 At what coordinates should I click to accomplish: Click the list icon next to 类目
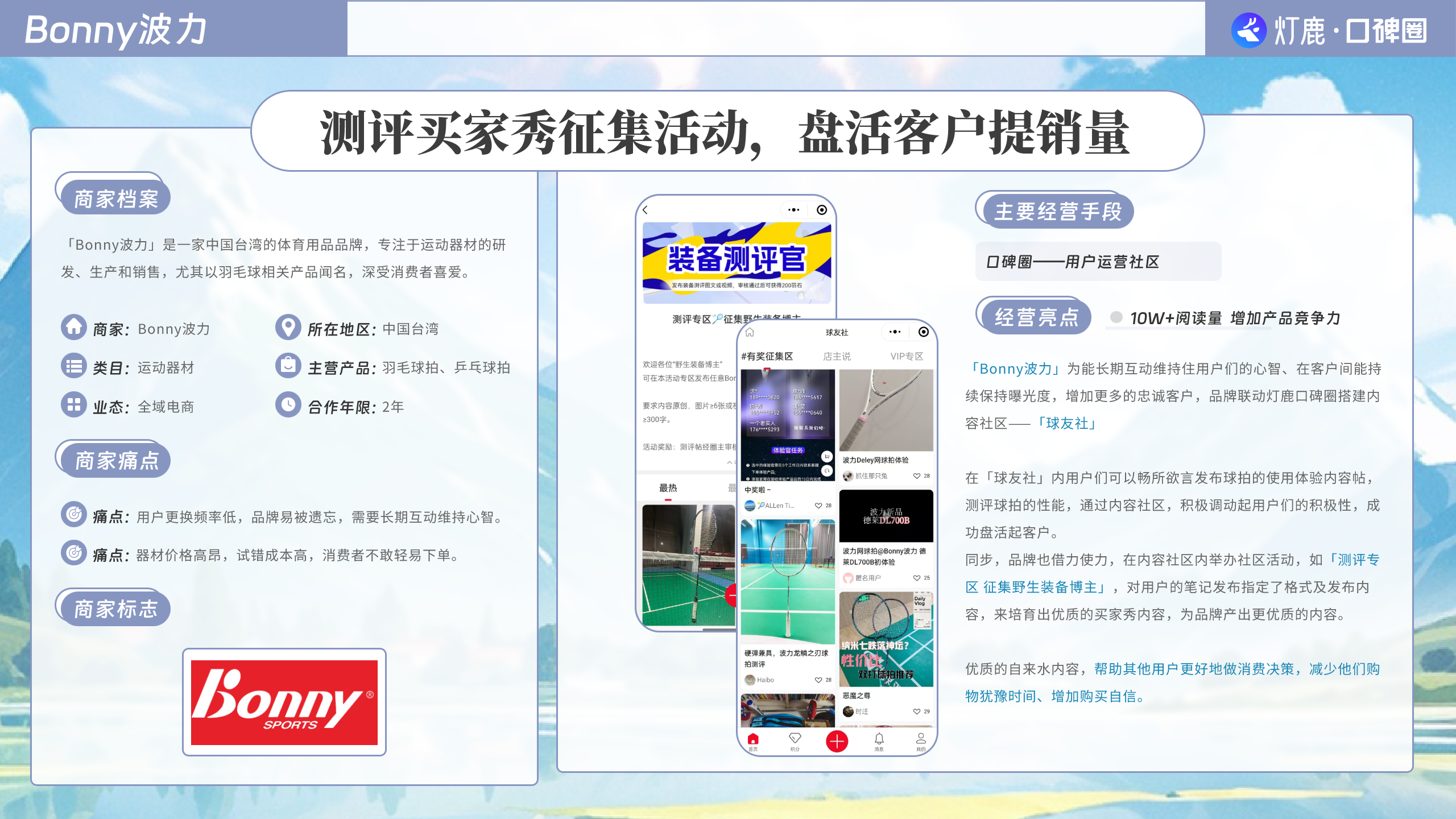(74, 366)
